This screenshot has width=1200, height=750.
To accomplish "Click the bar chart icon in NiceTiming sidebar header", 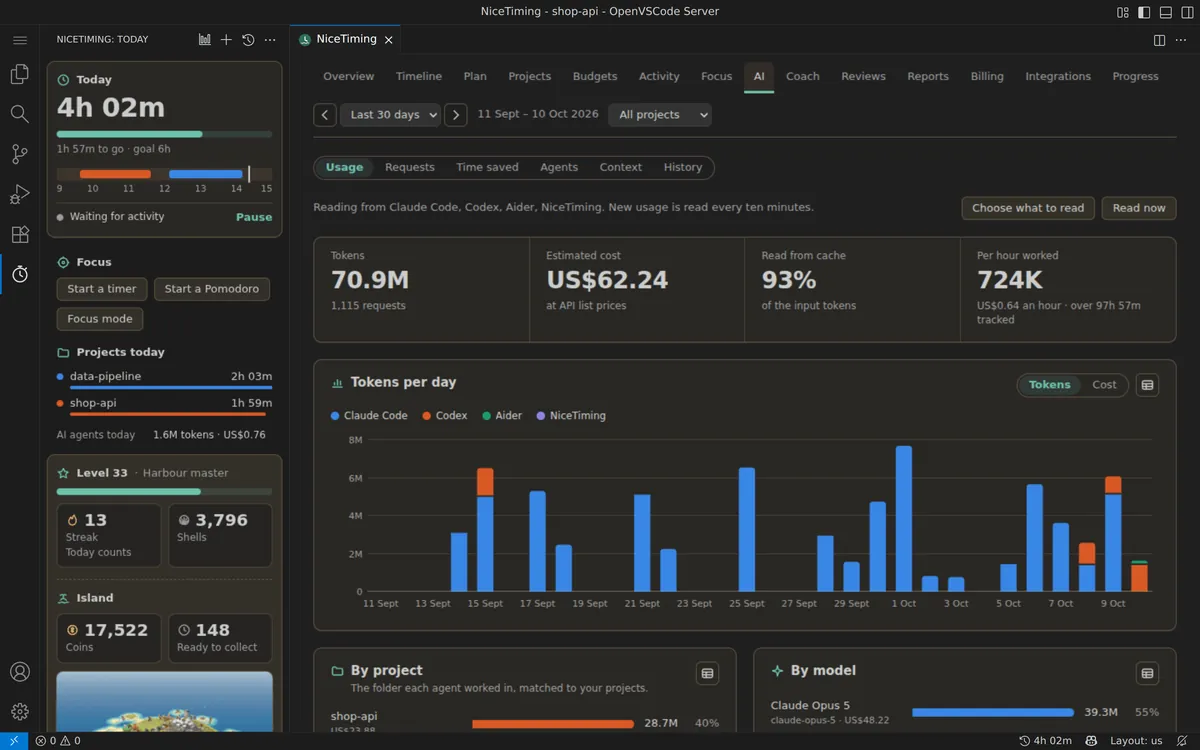I will point(205,40).
